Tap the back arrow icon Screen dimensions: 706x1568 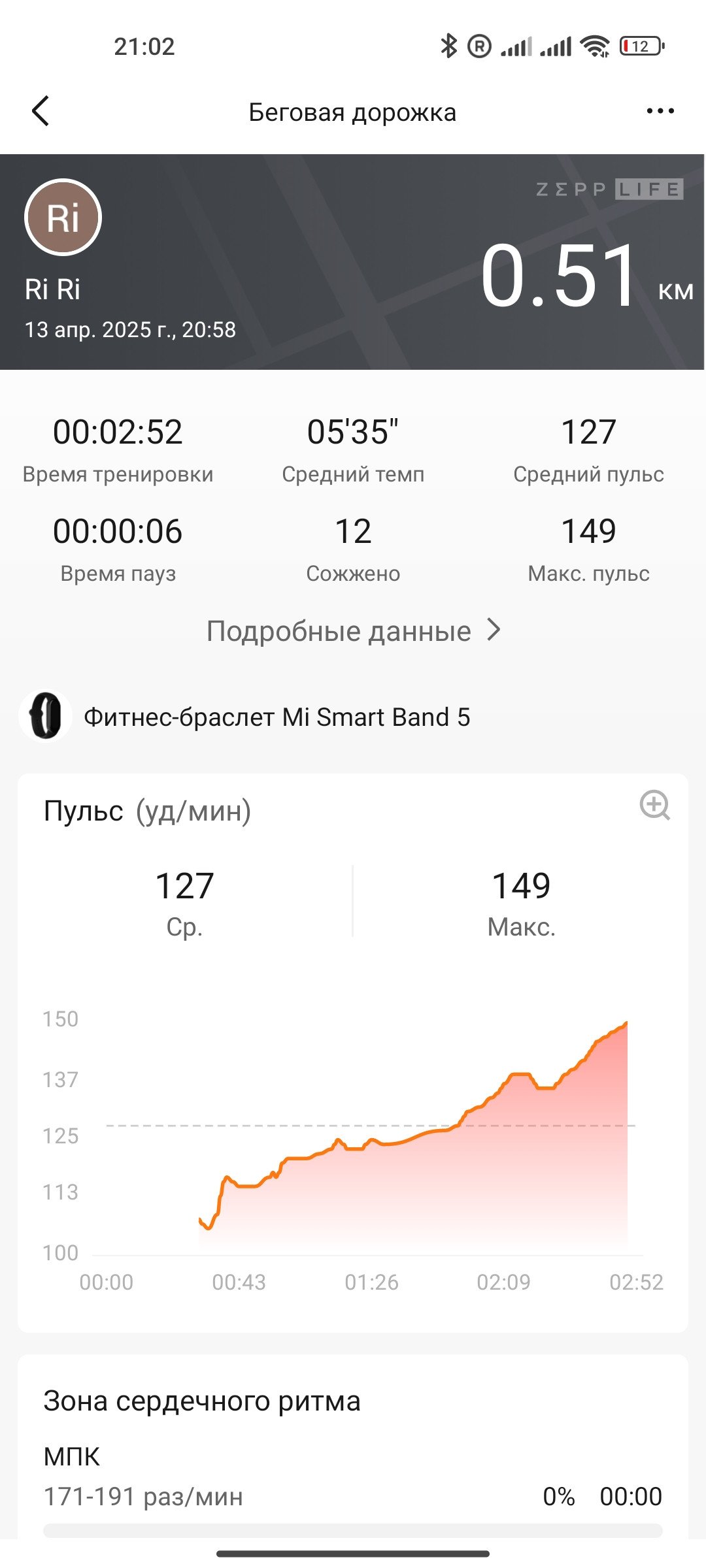(x=41, y=111)
